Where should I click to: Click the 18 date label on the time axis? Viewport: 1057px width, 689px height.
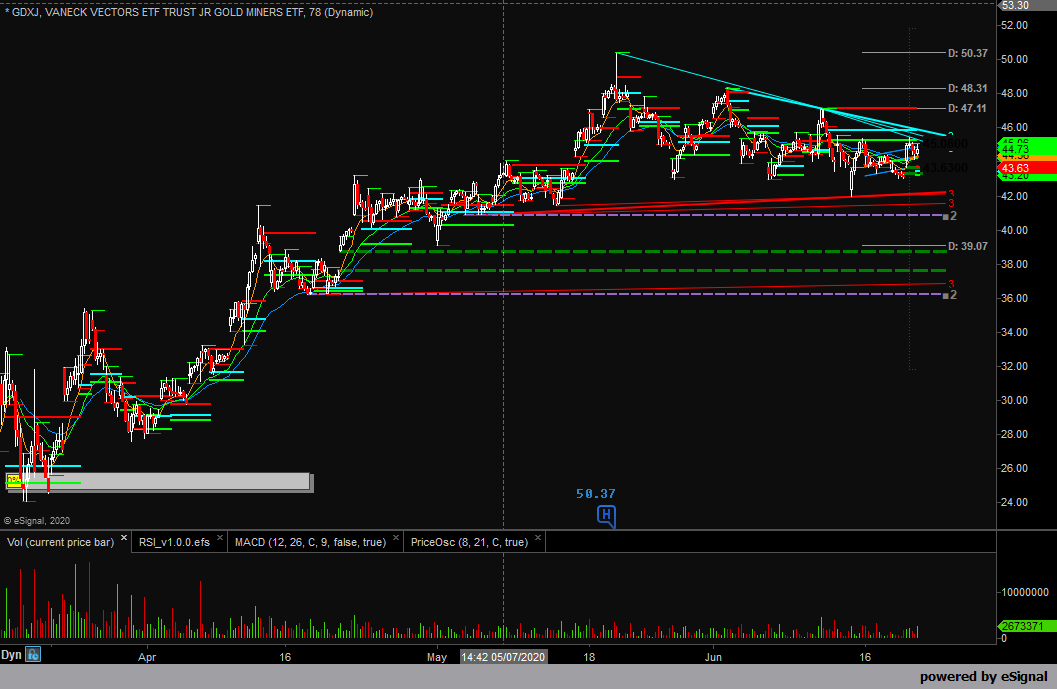(589, 657)
